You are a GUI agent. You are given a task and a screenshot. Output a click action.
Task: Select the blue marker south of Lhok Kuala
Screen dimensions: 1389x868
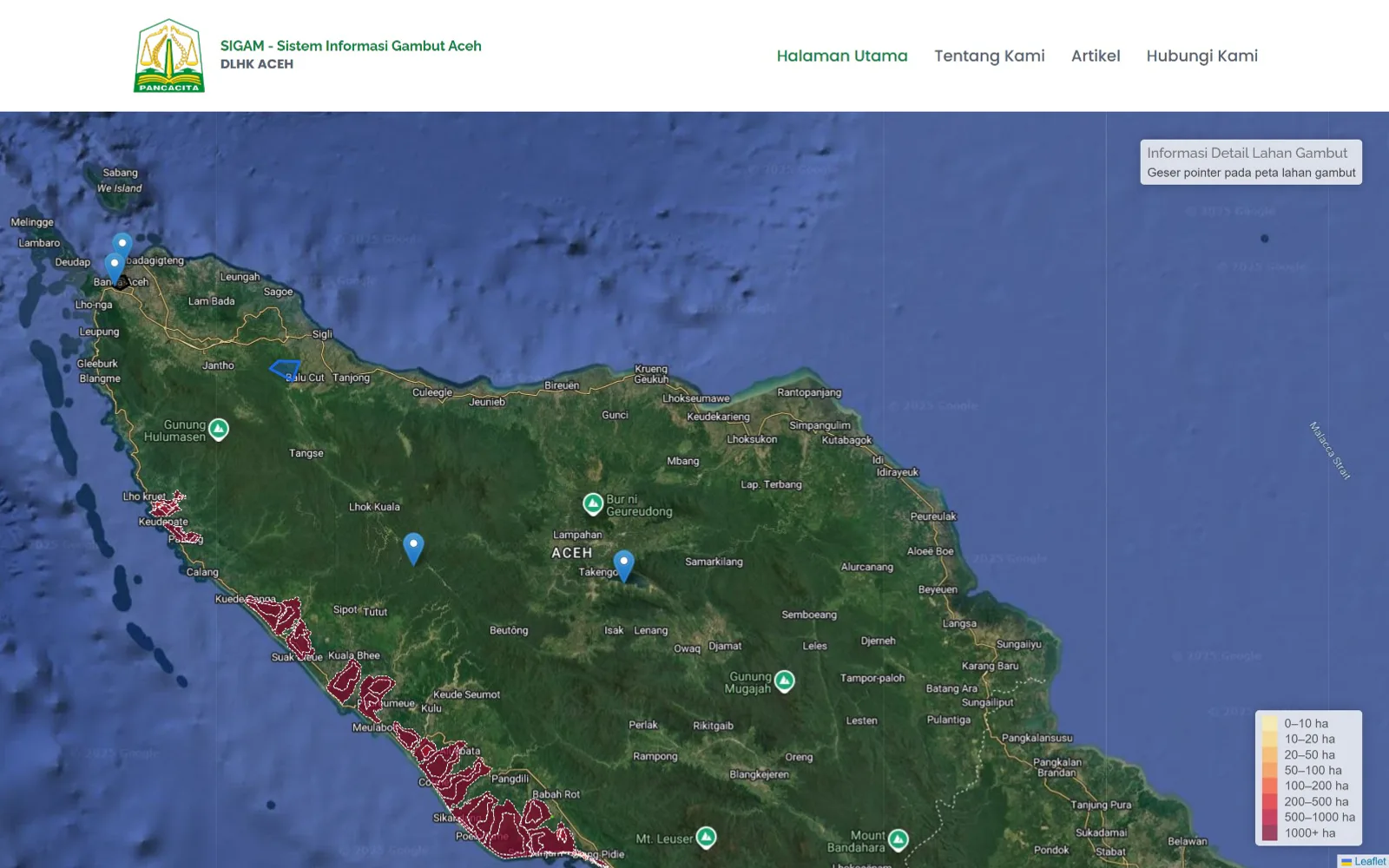[x=413, y=549]
